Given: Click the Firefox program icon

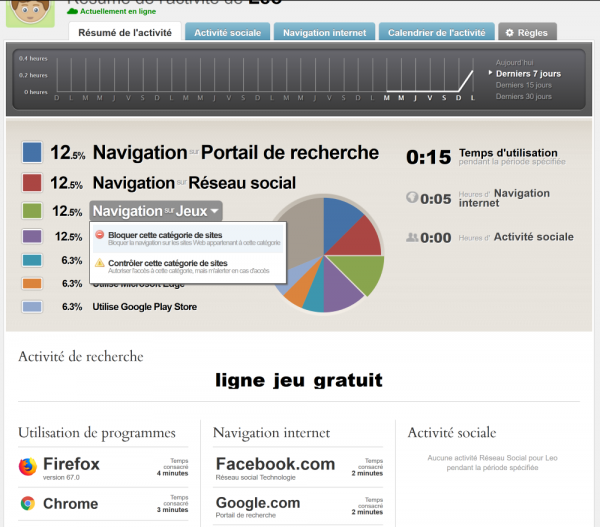Looking at the screenshot, I should [28, 467].
